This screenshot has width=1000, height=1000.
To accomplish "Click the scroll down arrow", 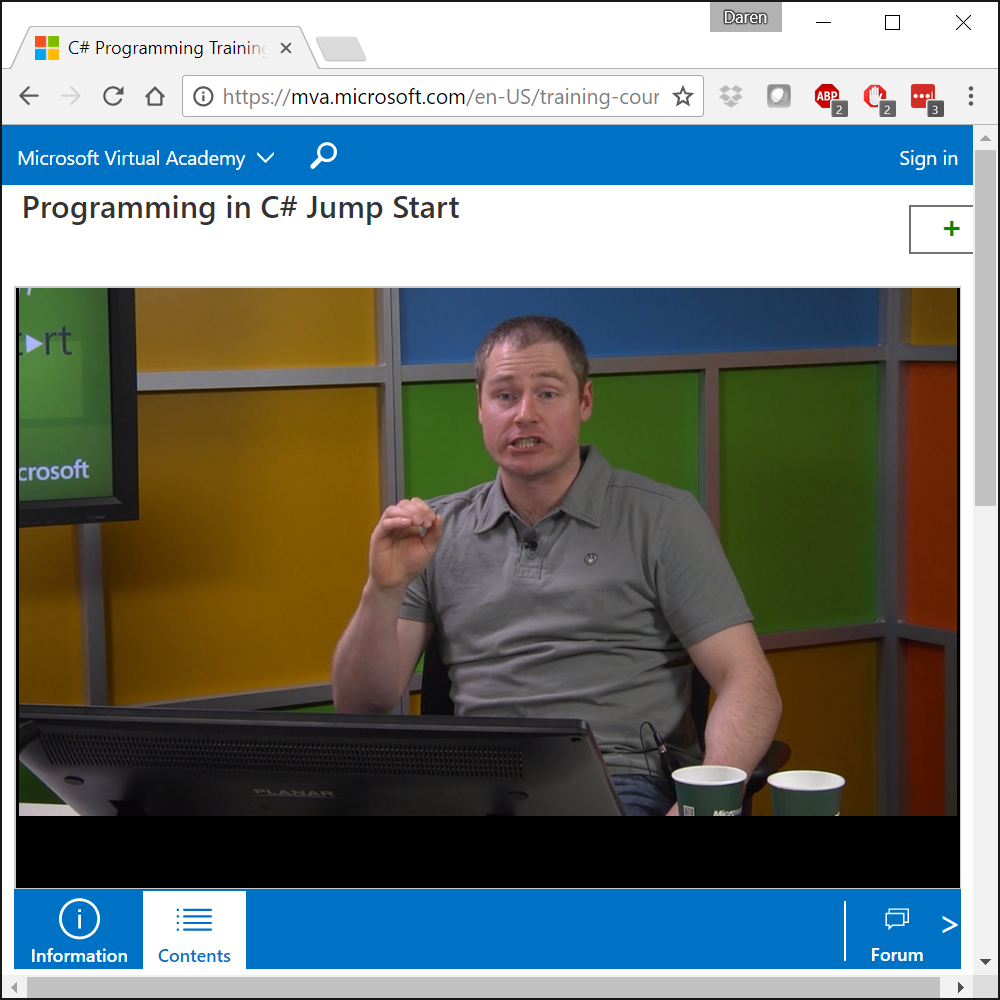I will point(985,962).
